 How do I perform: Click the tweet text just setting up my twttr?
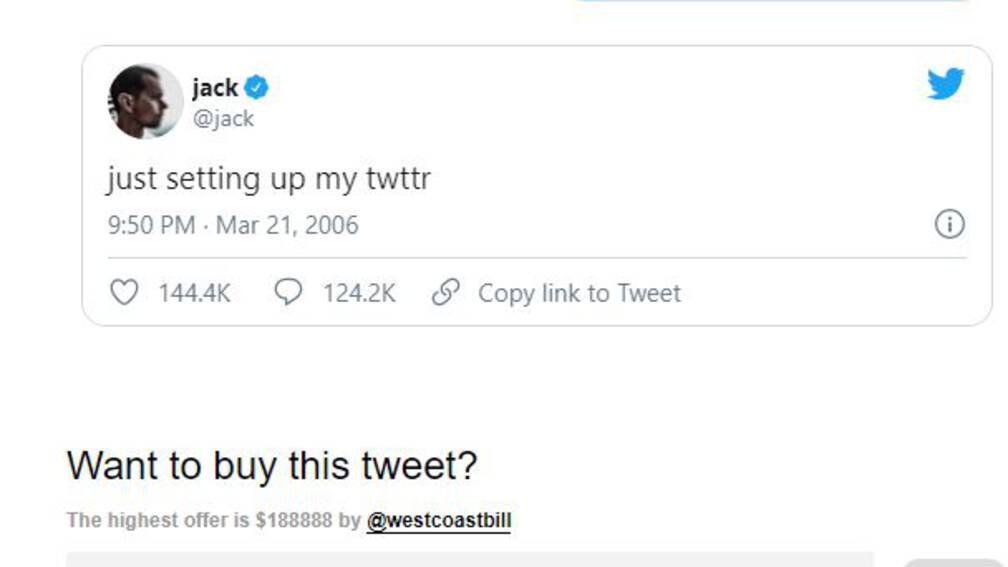pyautogui.click(x=269, y=179)
